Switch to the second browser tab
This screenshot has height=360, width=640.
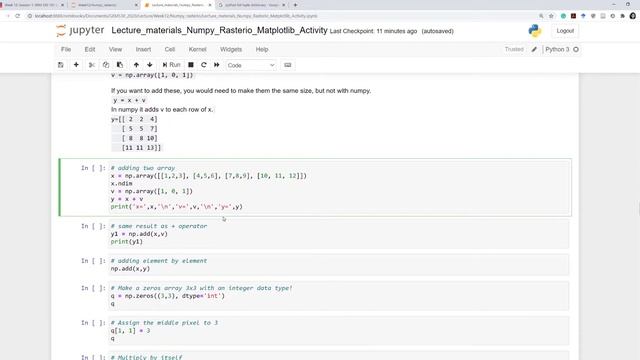tap(104, 5)
